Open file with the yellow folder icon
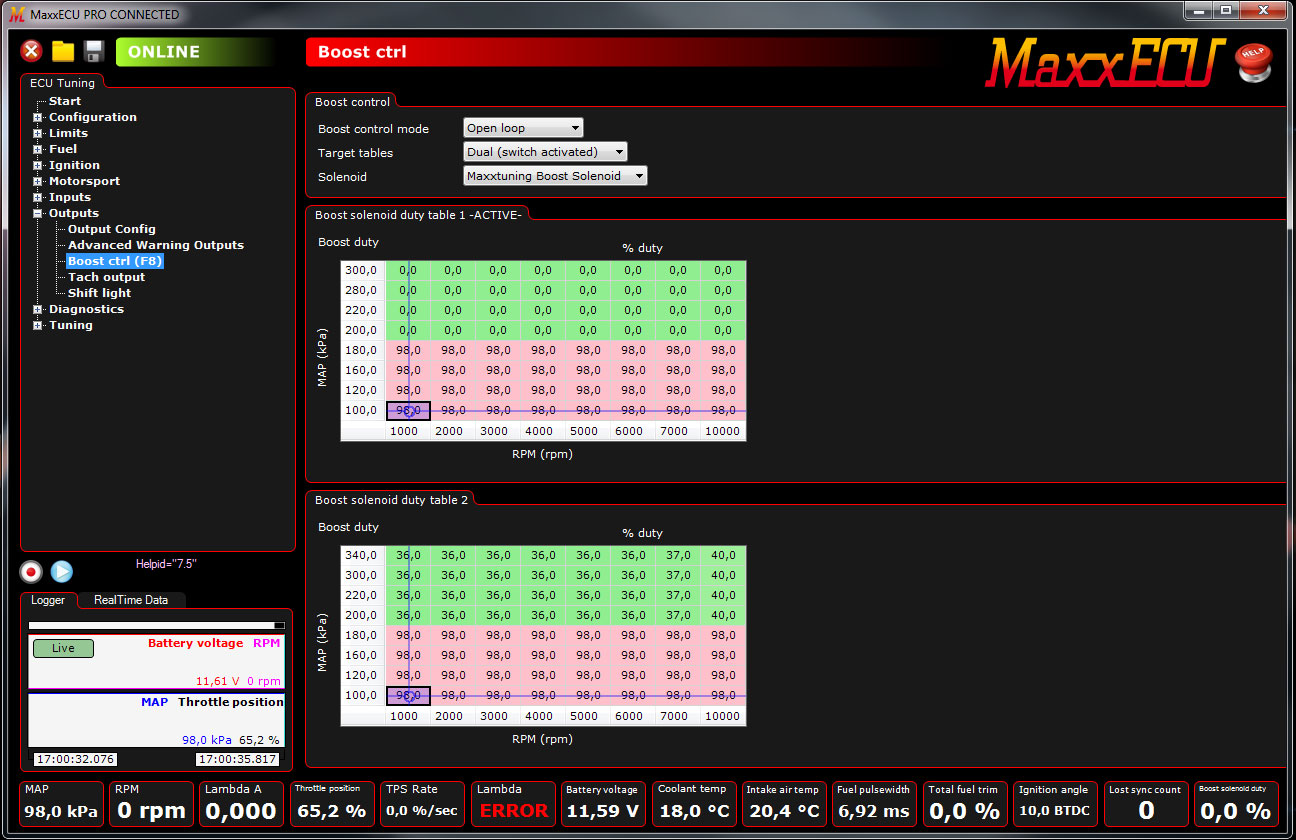This screenshot has height=840, width=1296. pyautogui.click(x=63, y=51)
